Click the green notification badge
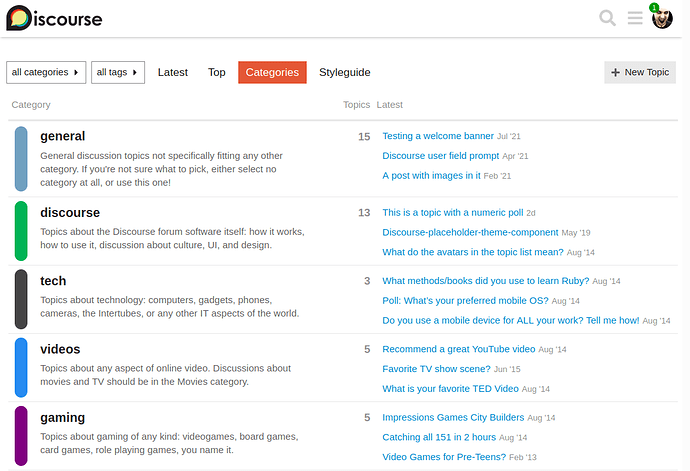This screenshot has width=690, height=471. [654, 7]
